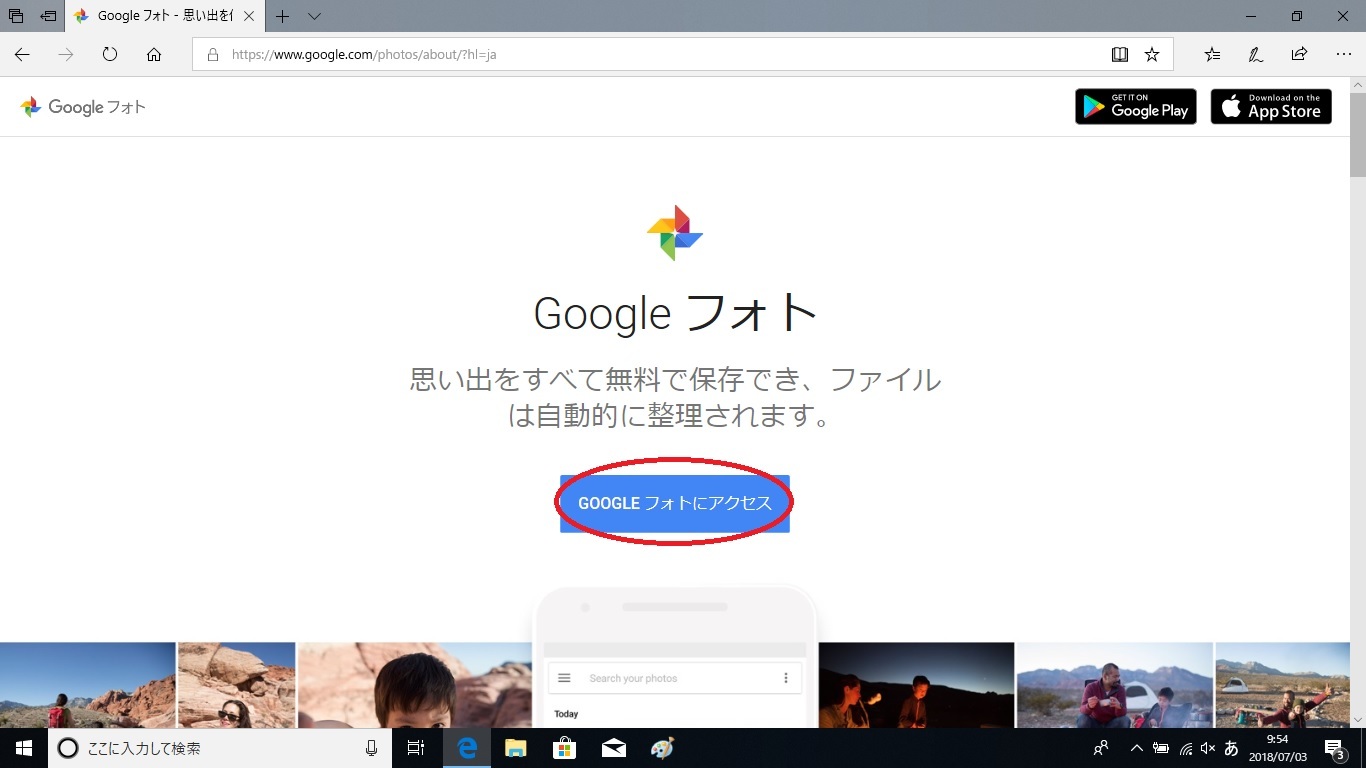Open the Windows Start menu
This screenshot has height=768, width=1366.
tap(24, 748)
